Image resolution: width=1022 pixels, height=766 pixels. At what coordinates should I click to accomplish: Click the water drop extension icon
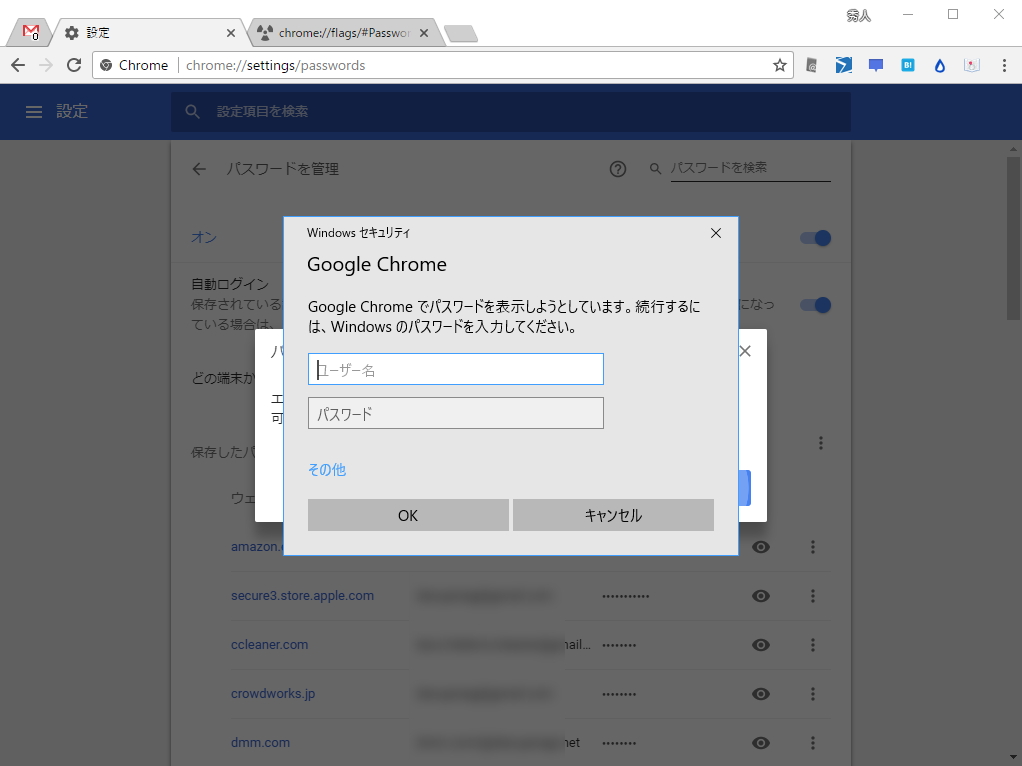(x=939, y=65)
